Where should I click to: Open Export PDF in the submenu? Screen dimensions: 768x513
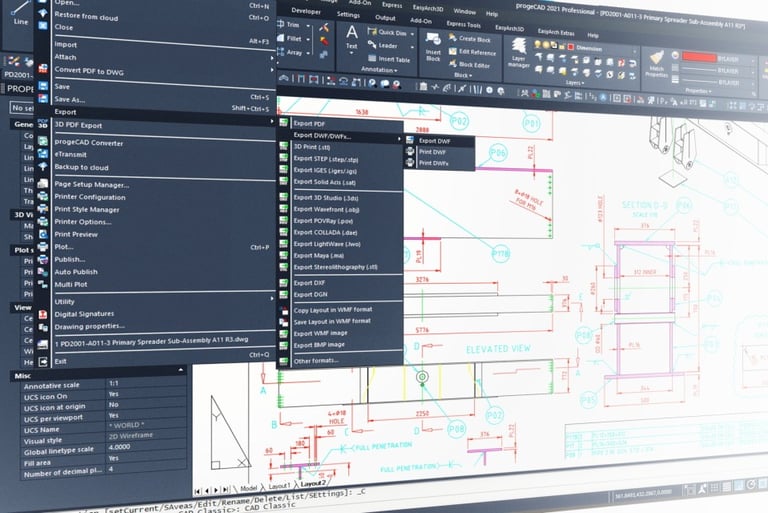309,123
